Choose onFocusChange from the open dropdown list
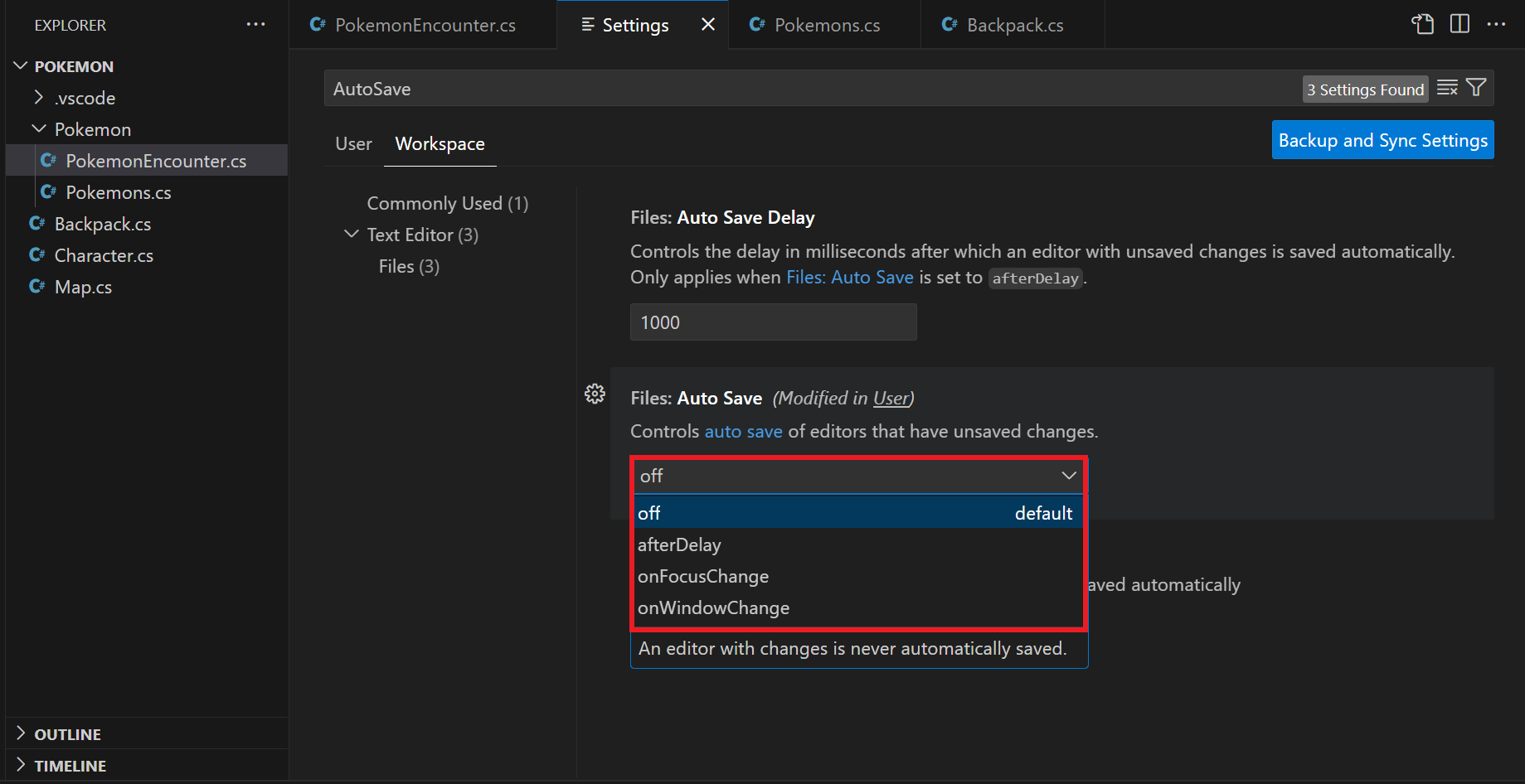This screenshot has width=1525, height=784. (x=703, y=576)
